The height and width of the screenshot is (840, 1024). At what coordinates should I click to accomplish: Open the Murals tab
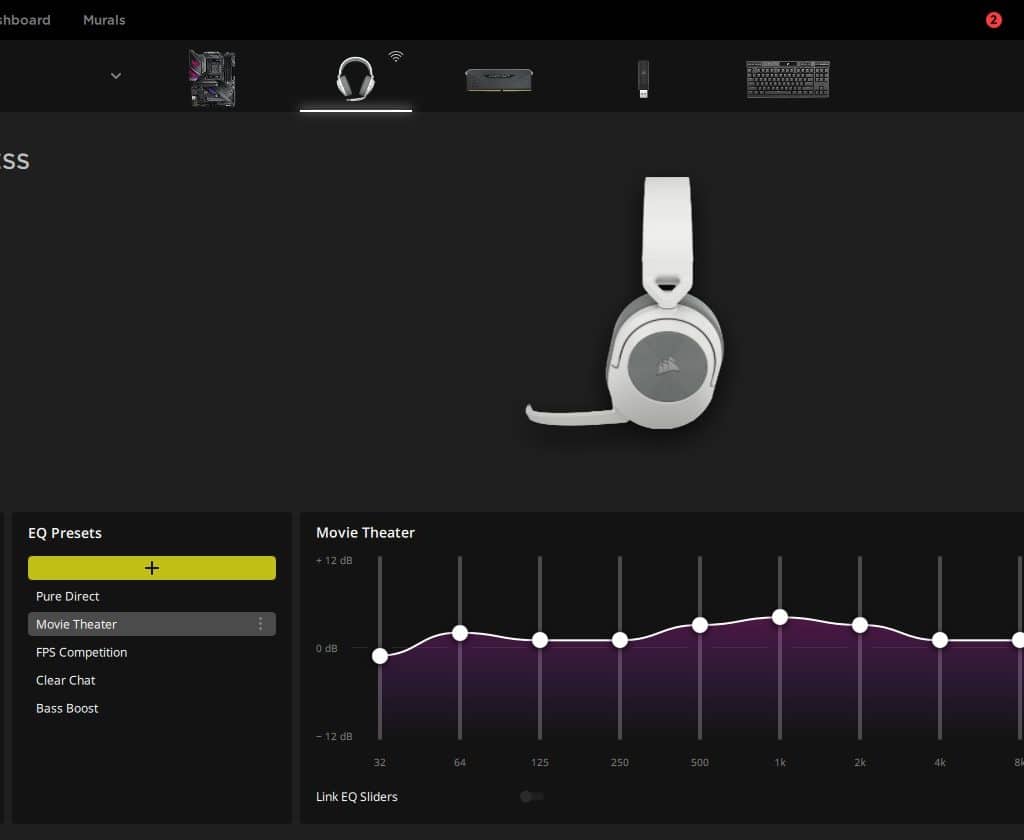(104, 20)
